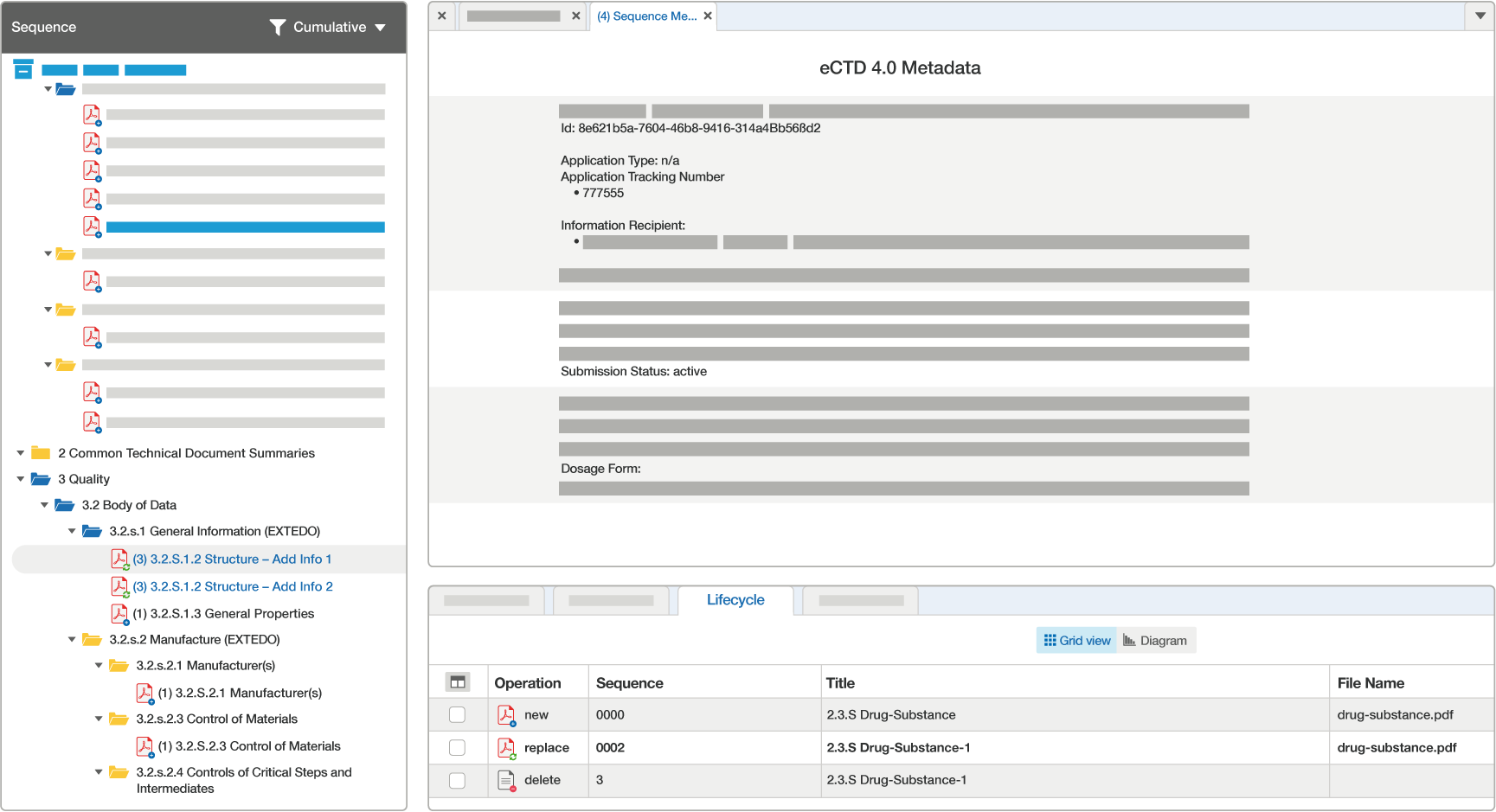Click title 2.3.S Drug-Substance in the new row
Image resolution: width=1496 pixels, height=812 pixels.
tap(891, 715)
